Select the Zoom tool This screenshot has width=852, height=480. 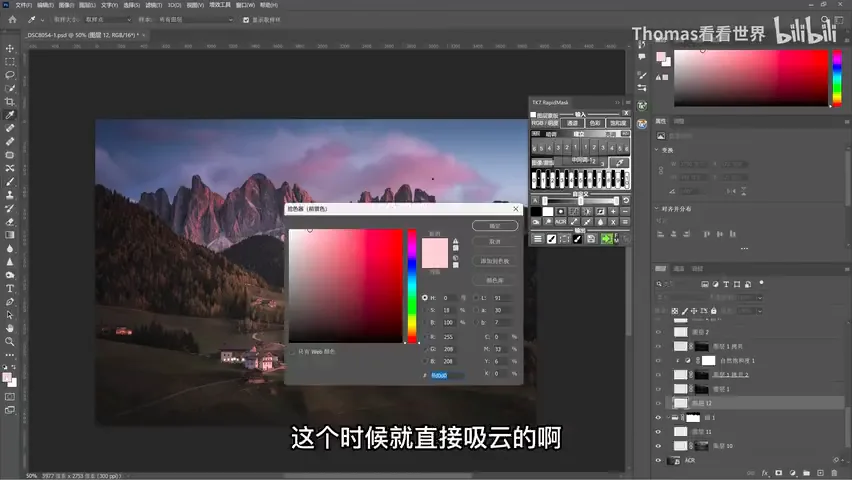[10, 341]
